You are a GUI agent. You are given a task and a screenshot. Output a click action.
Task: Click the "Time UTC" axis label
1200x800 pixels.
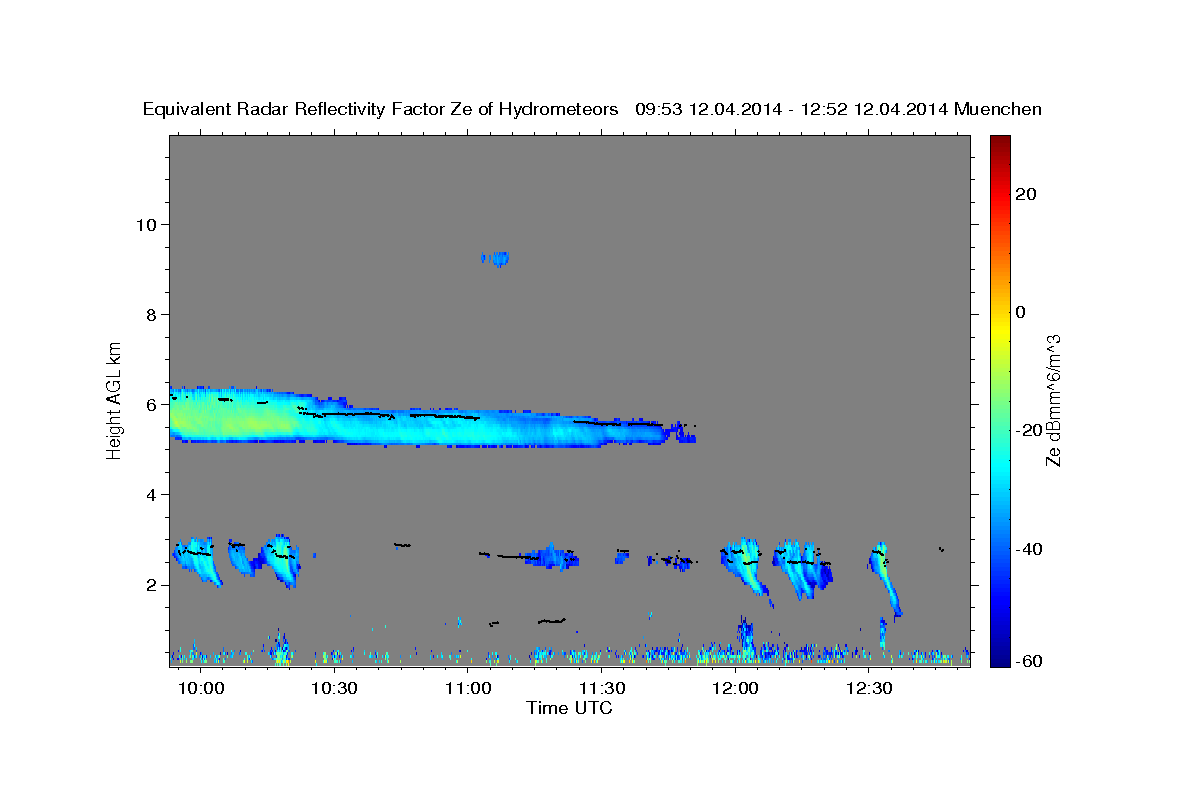pos(569,708)
